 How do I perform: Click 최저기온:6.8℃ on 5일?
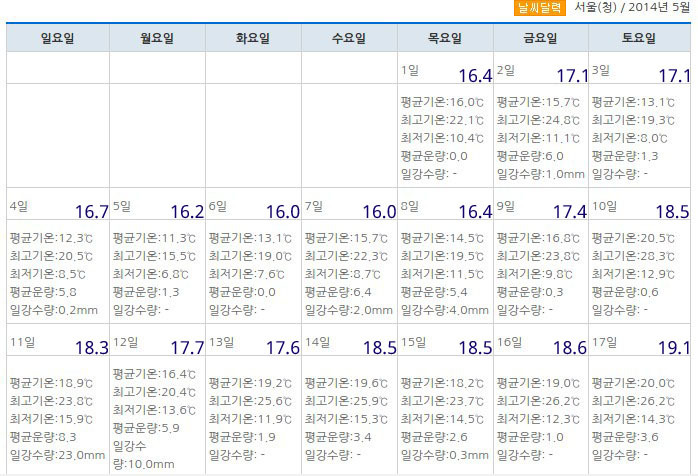[x=150, y=274]
